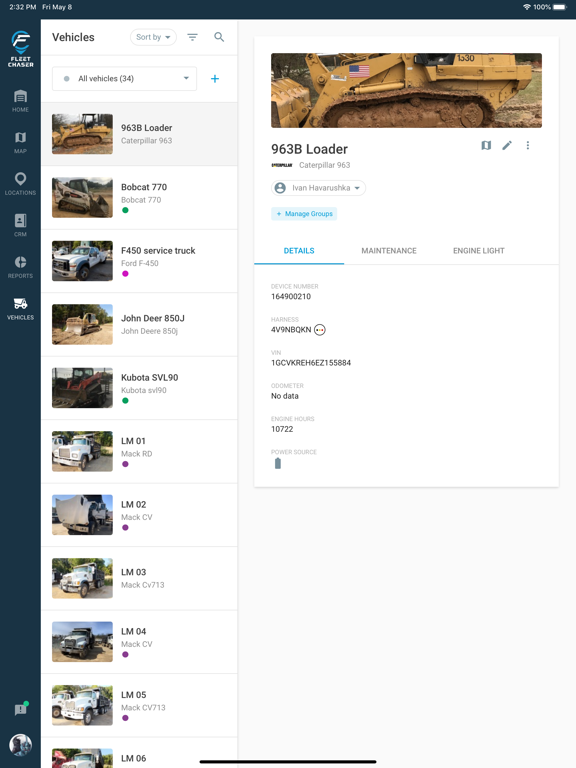Screen dimensions: 576x768
Task: Select 963B Loader in vehicle list
Action: [140, 134]
